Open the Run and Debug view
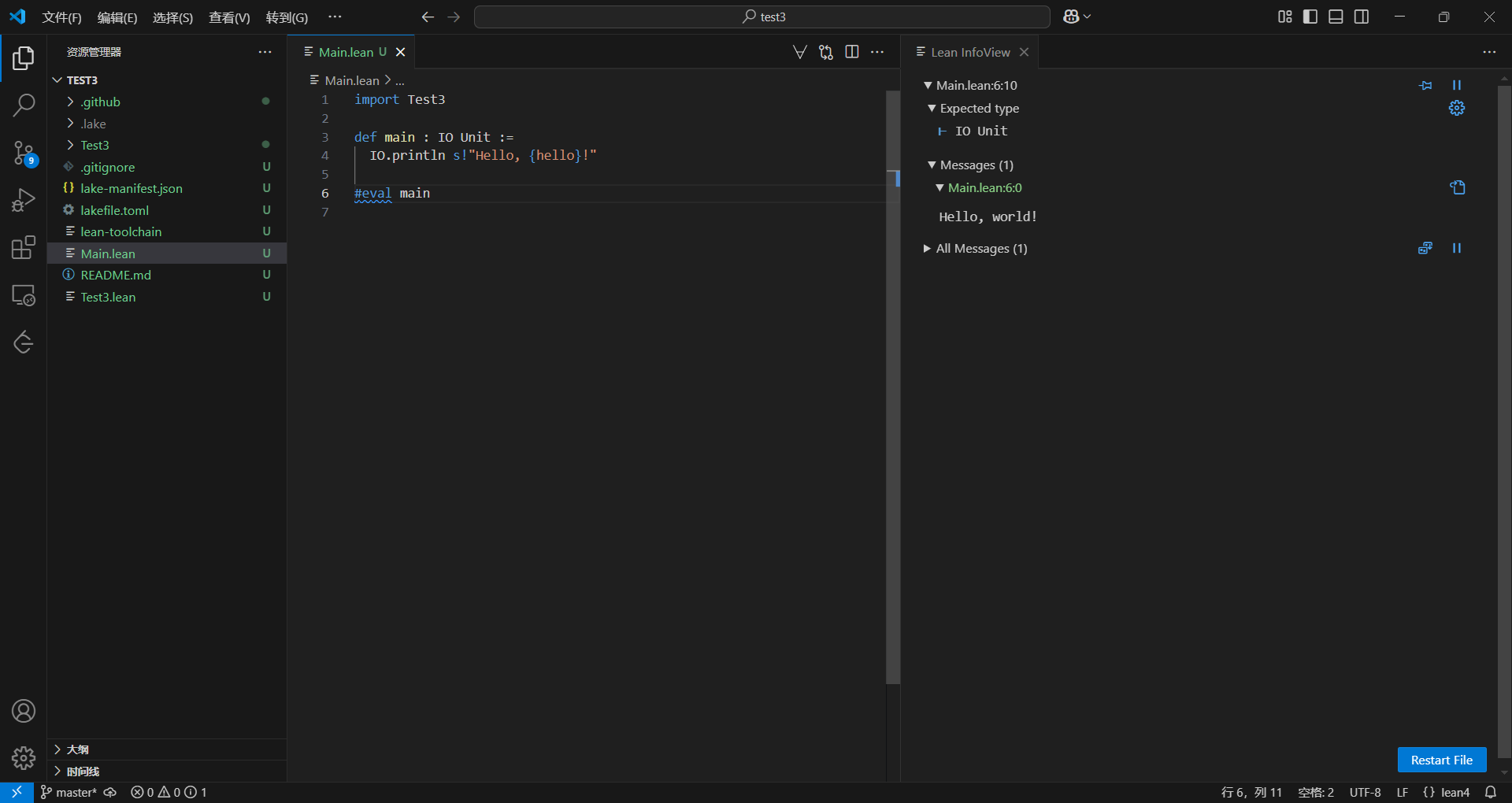The width and height of the screenshot is (1512, 803). (x=24, y=201)
